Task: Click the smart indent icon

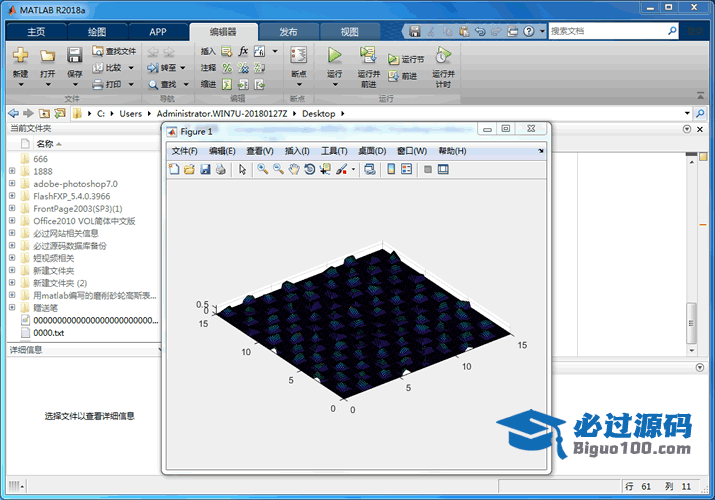Action: [x=227, y=84]
